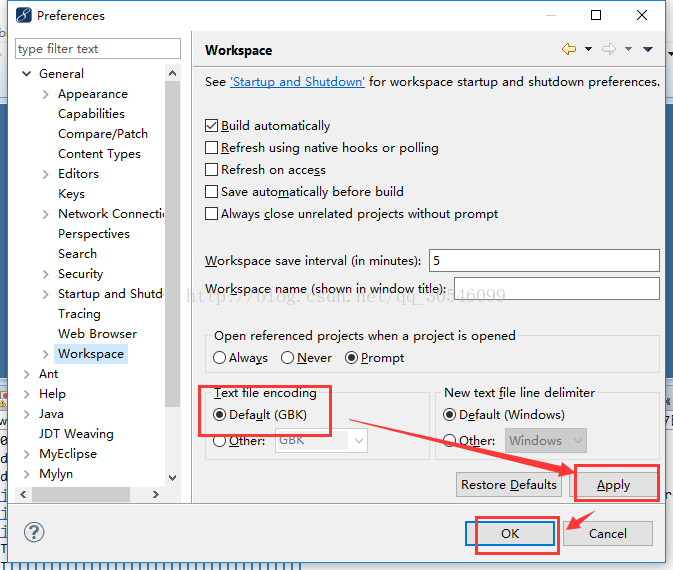The height and width of the screenshot is (570, 673).
Task: Maximize the Preferences window
Action: click(596, 15)
